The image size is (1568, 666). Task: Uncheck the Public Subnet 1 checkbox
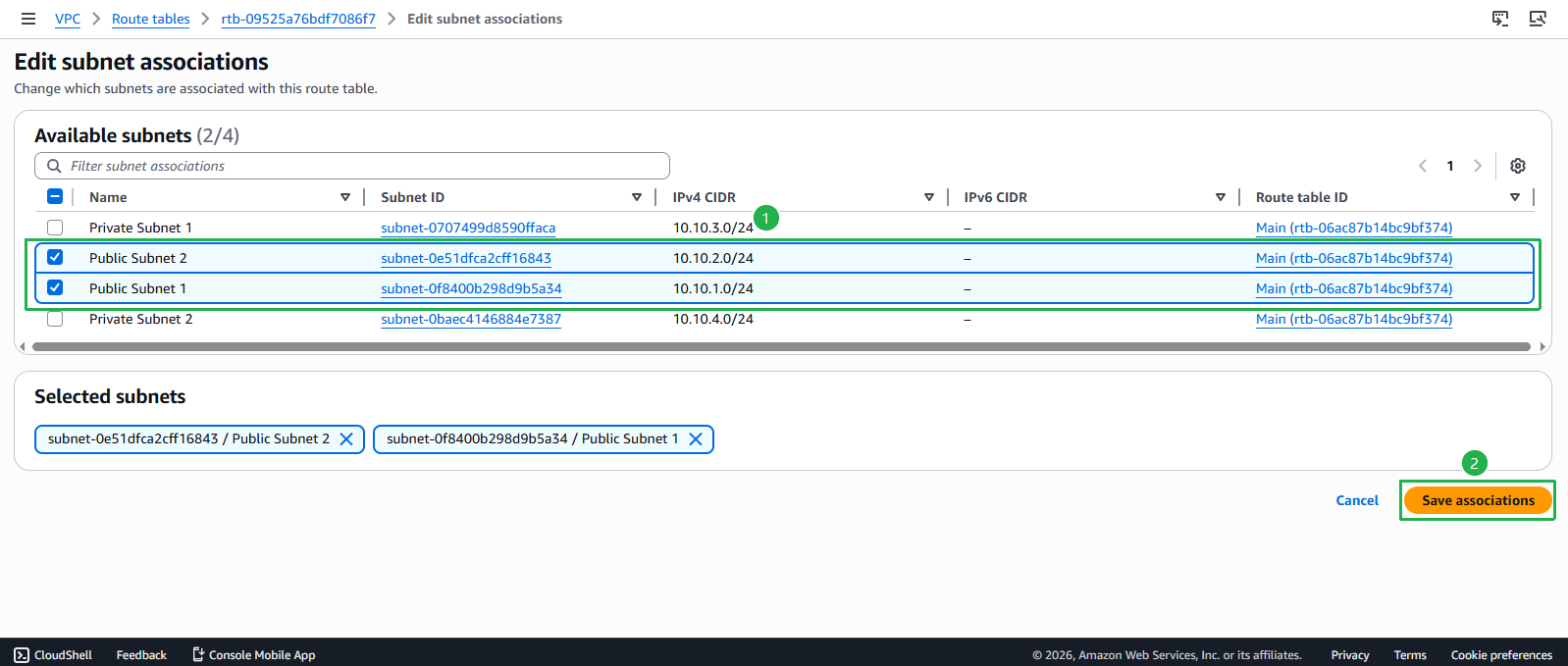point(55,287)
